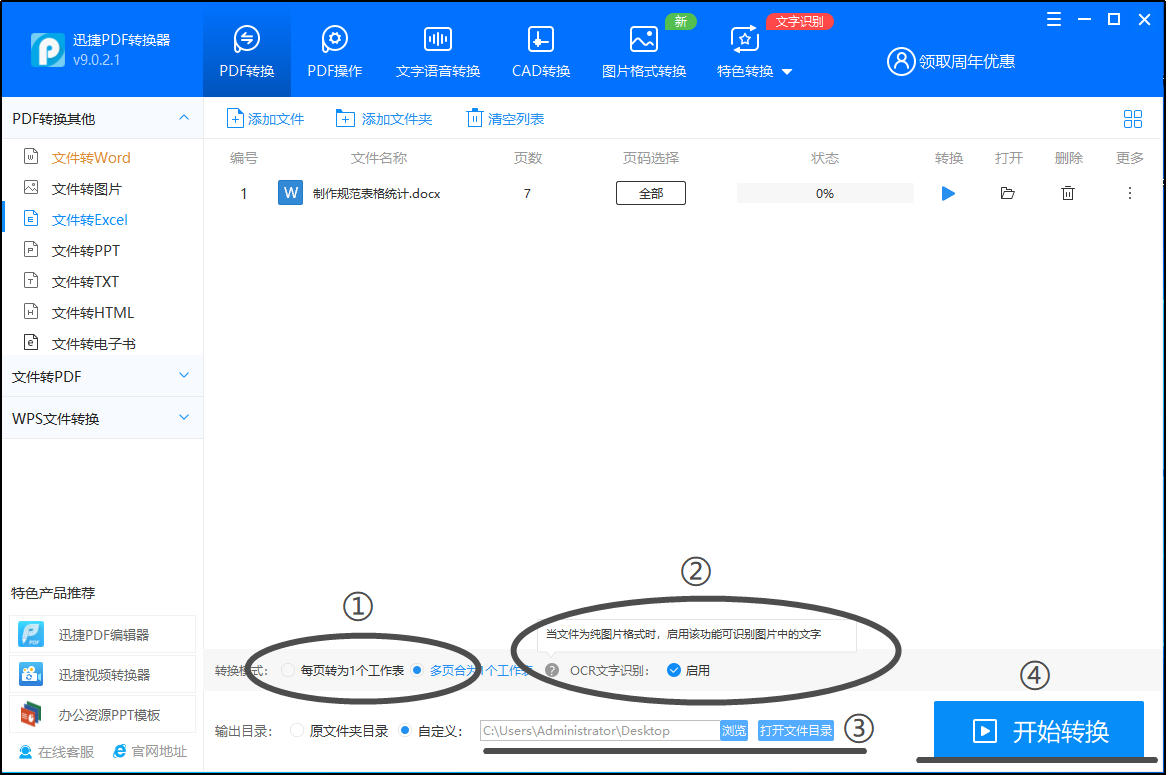Delete the file with trash icon

tap(1067, 193)
